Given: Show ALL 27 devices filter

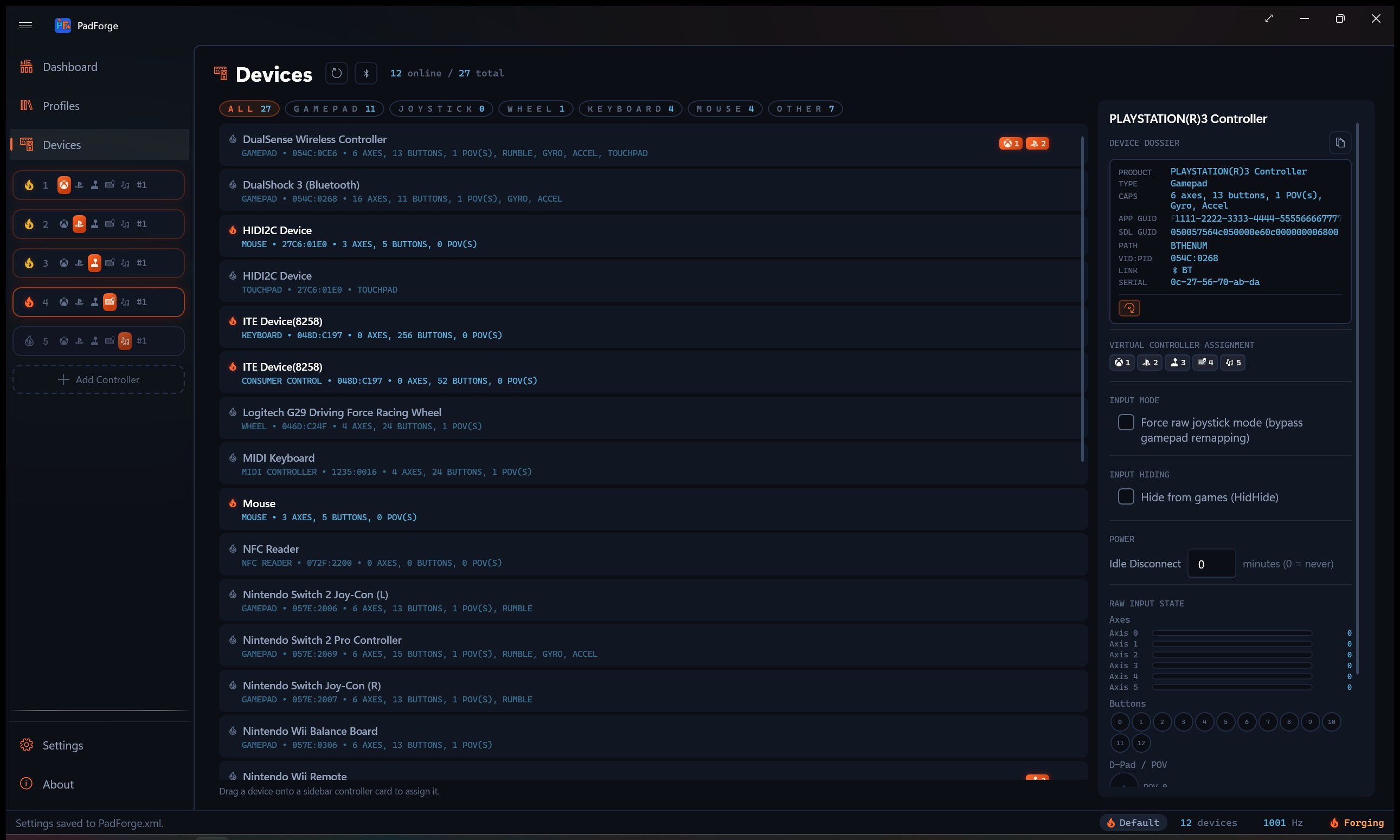Looking at the screenshot, I should (x=249, y=109).
